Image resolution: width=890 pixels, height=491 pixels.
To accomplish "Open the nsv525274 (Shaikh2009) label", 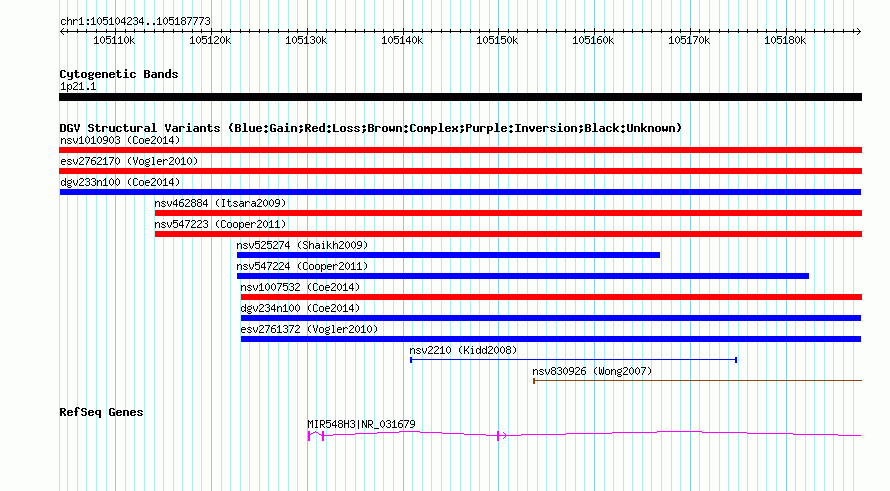I will (x=302, y=245).
